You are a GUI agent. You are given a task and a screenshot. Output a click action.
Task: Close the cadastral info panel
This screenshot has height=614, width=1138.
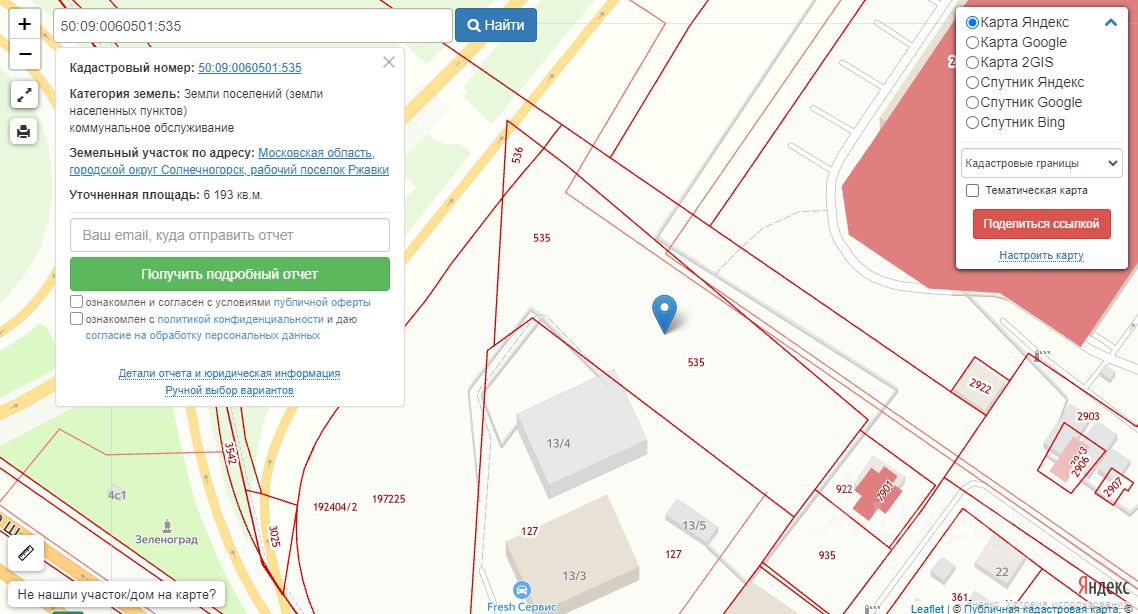pyautogui.click(x=389, y=62)
